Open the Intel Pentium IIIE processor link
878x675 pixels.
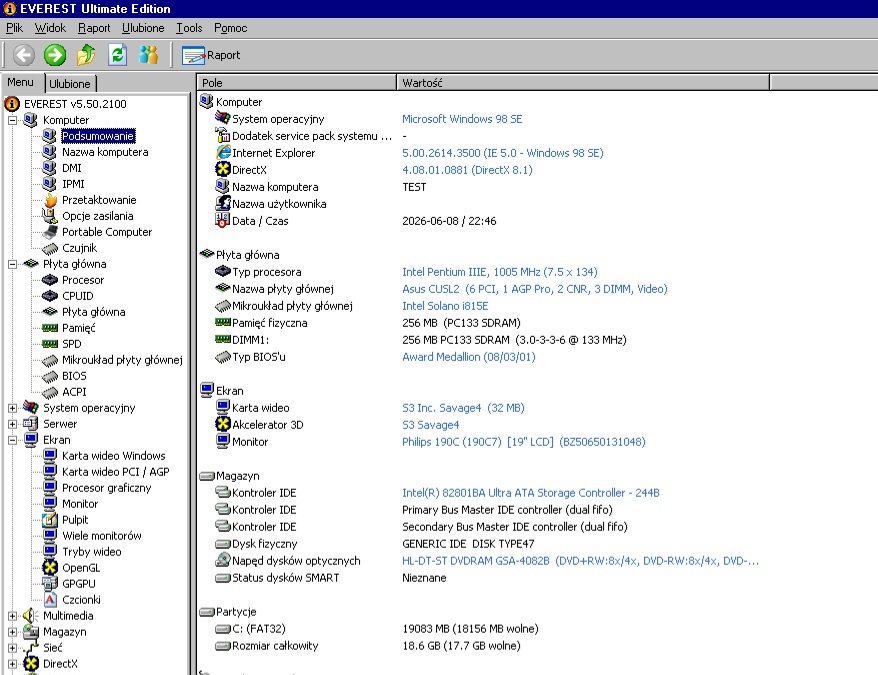tap(499, 272)
